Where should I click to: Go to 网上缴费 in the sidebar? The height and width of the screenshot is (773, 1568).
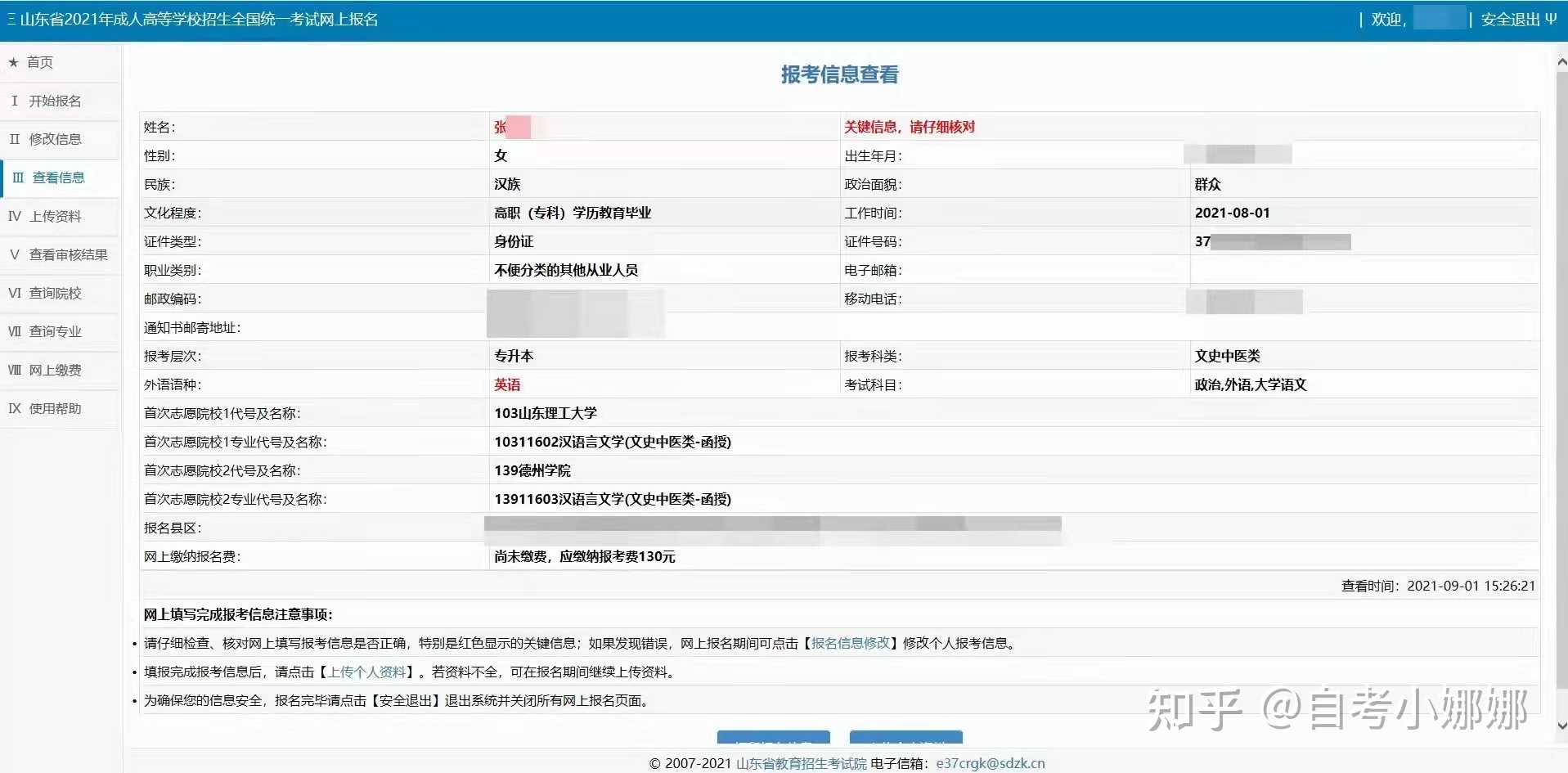click(61, 370)
